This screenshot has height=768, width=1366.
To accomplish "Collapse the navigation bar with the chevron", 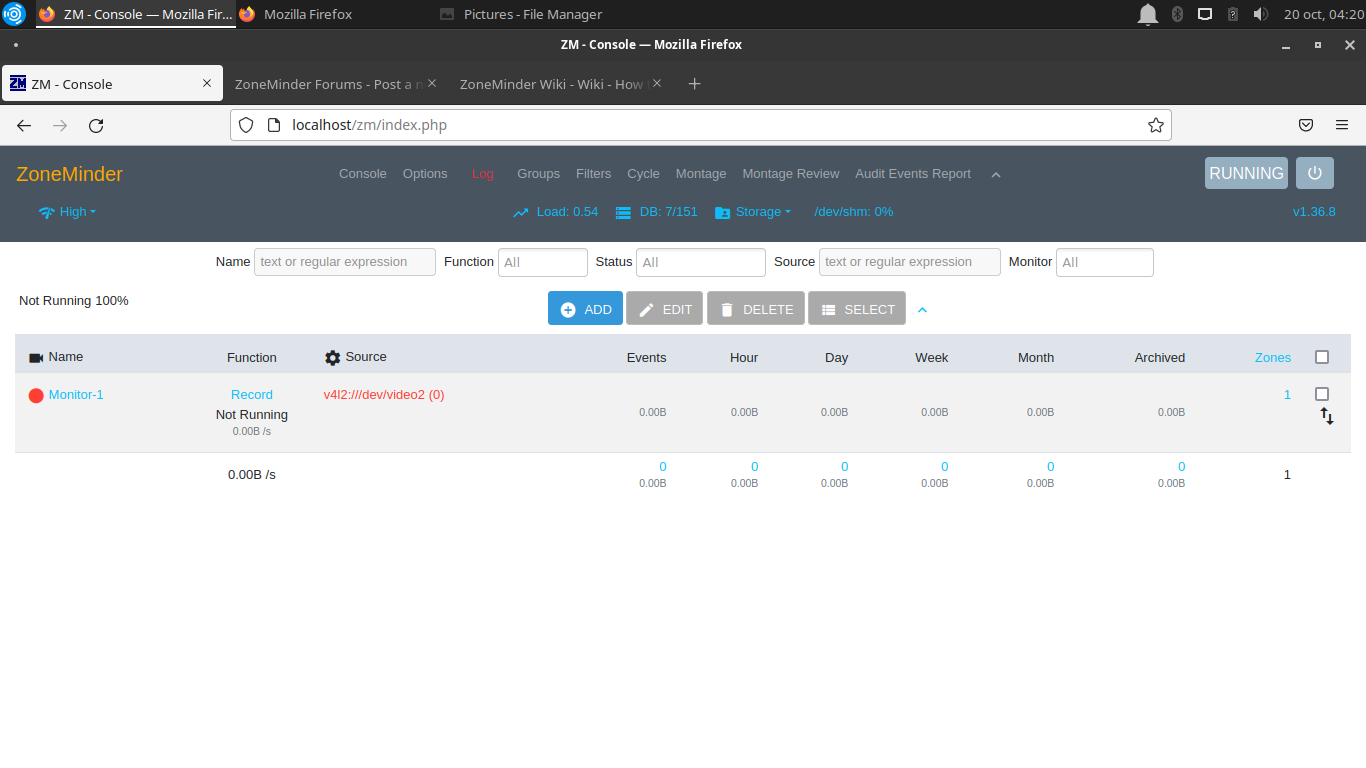I will coord(996,175).
